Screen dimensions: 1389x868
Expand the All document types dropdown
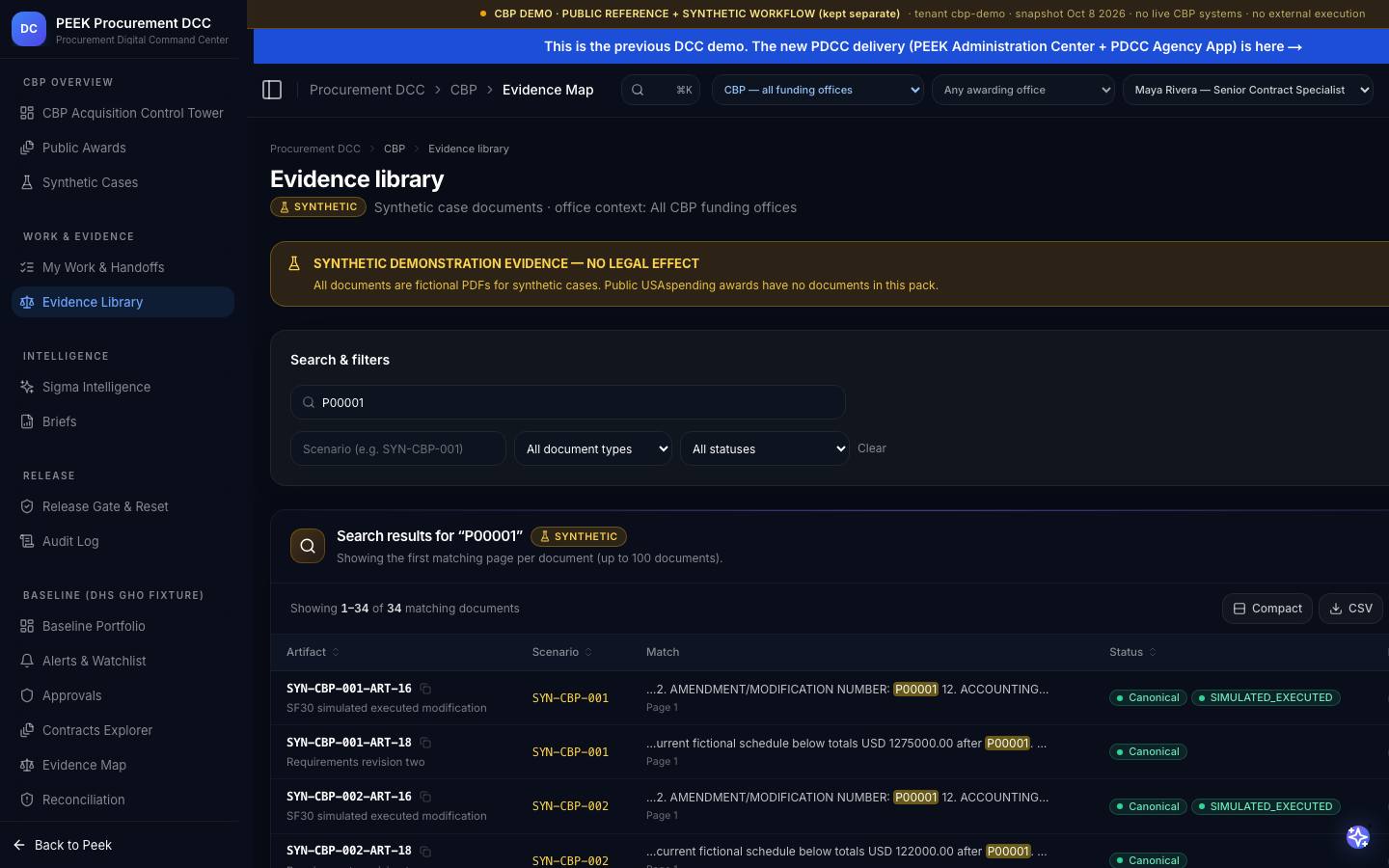click(x=593, y=448)
